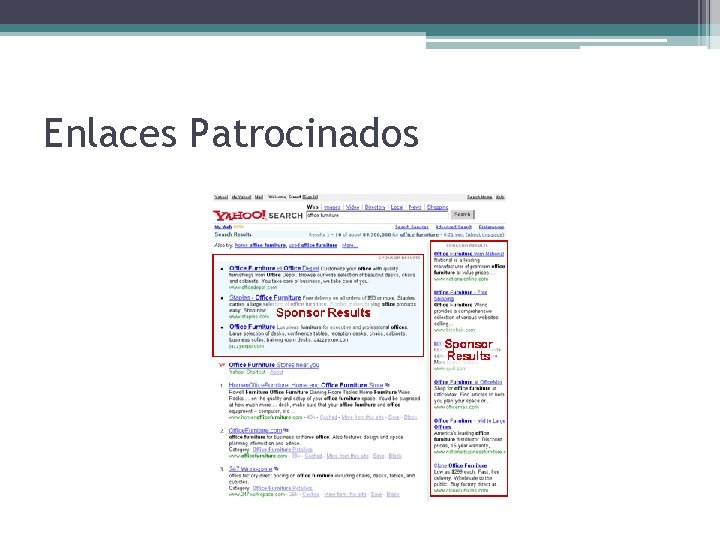Open sidebar 'Close Office Furniture' ad
Image resolution: width=720 pixels, height=540 pixels.
tap(461, 466)
